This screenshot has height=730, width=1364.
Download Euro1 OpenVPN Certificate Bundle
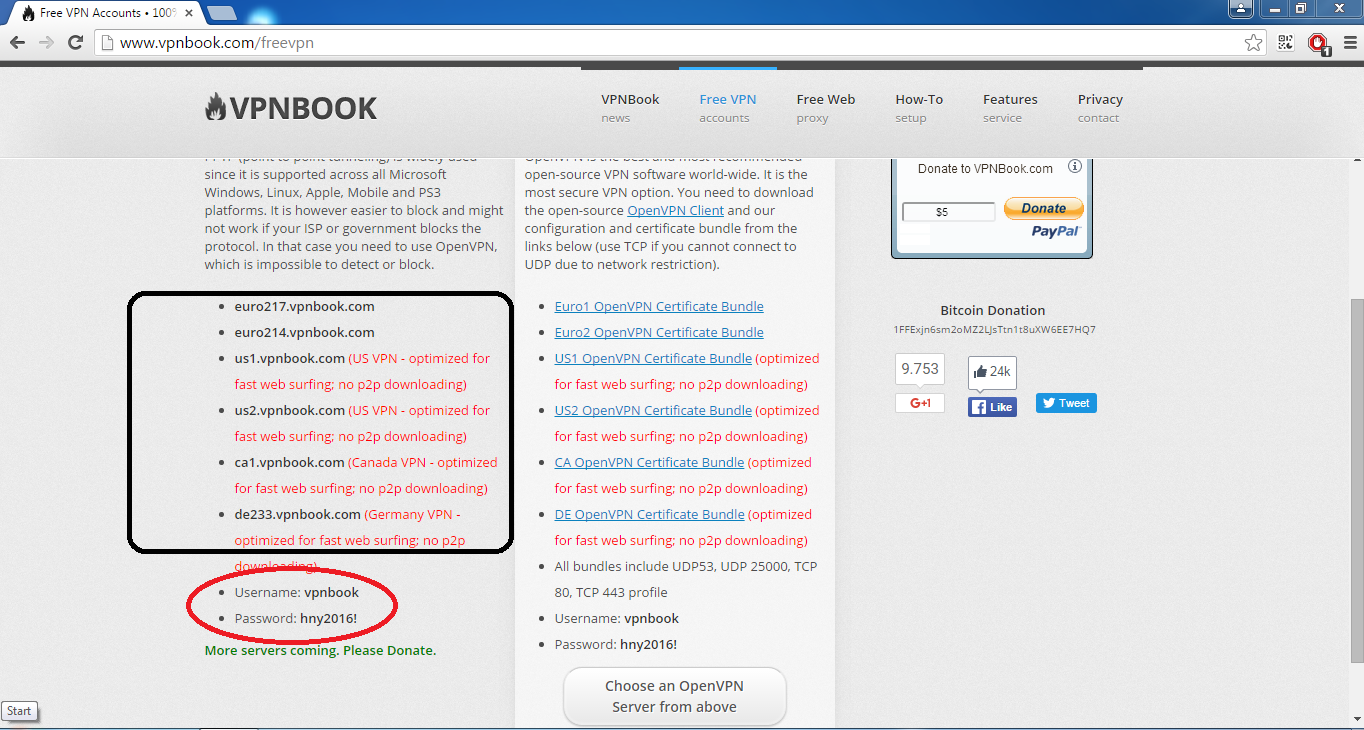click(x=659, y=307)
